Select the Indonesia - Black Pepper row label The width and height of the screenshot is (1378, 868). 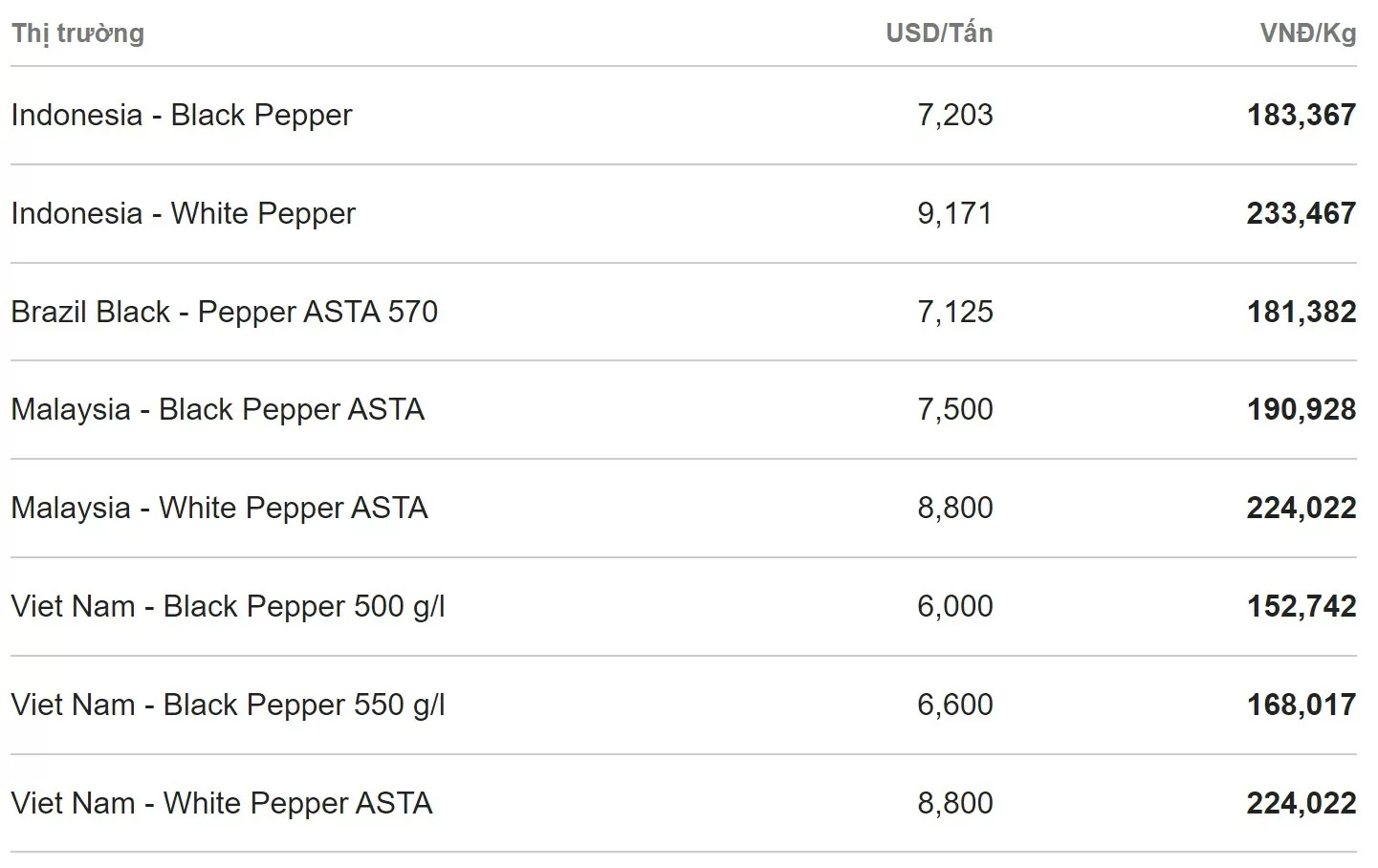pyautogui.click(x=182, y=115)
